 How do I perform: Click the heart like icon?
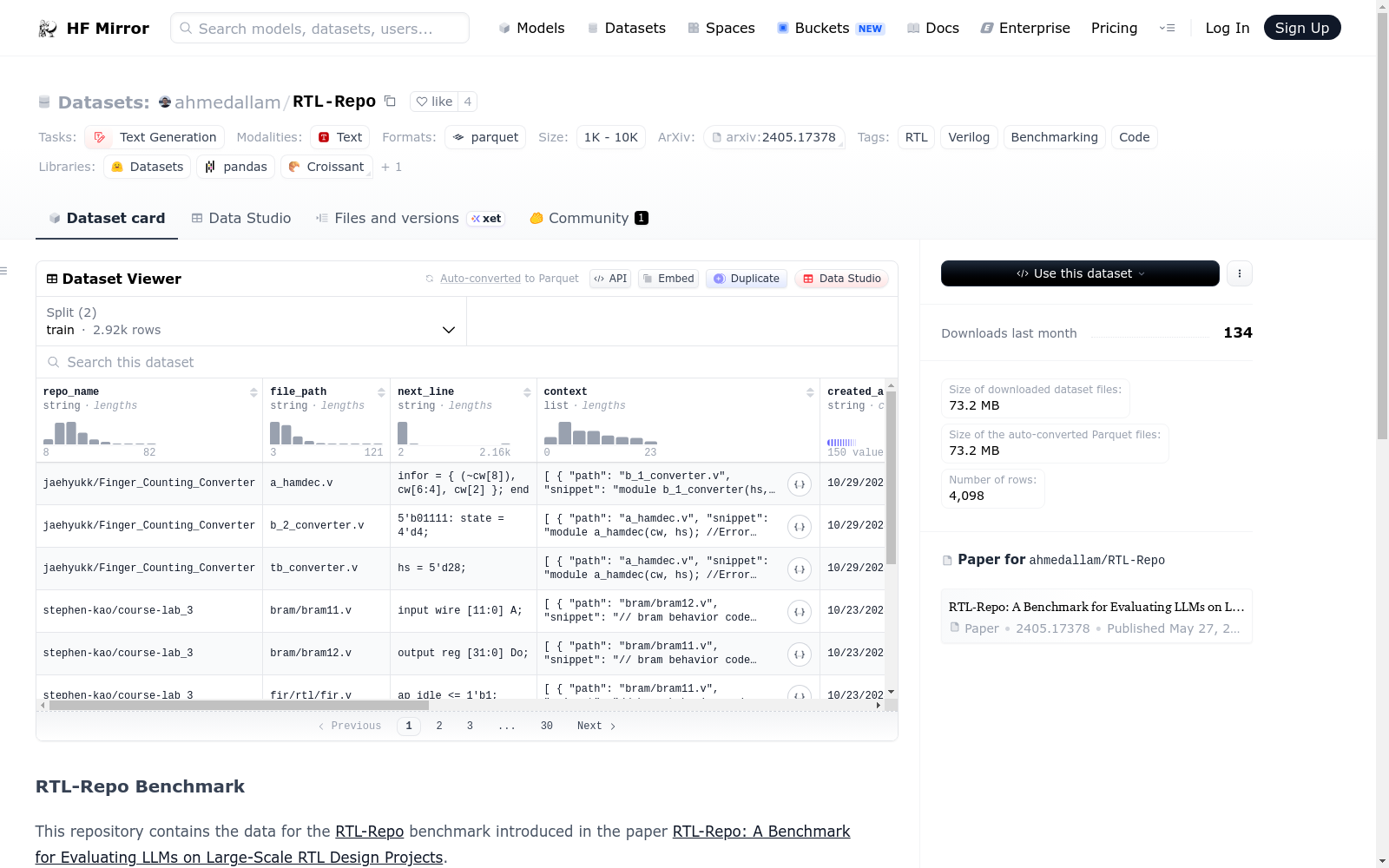(x=422, y=102)
